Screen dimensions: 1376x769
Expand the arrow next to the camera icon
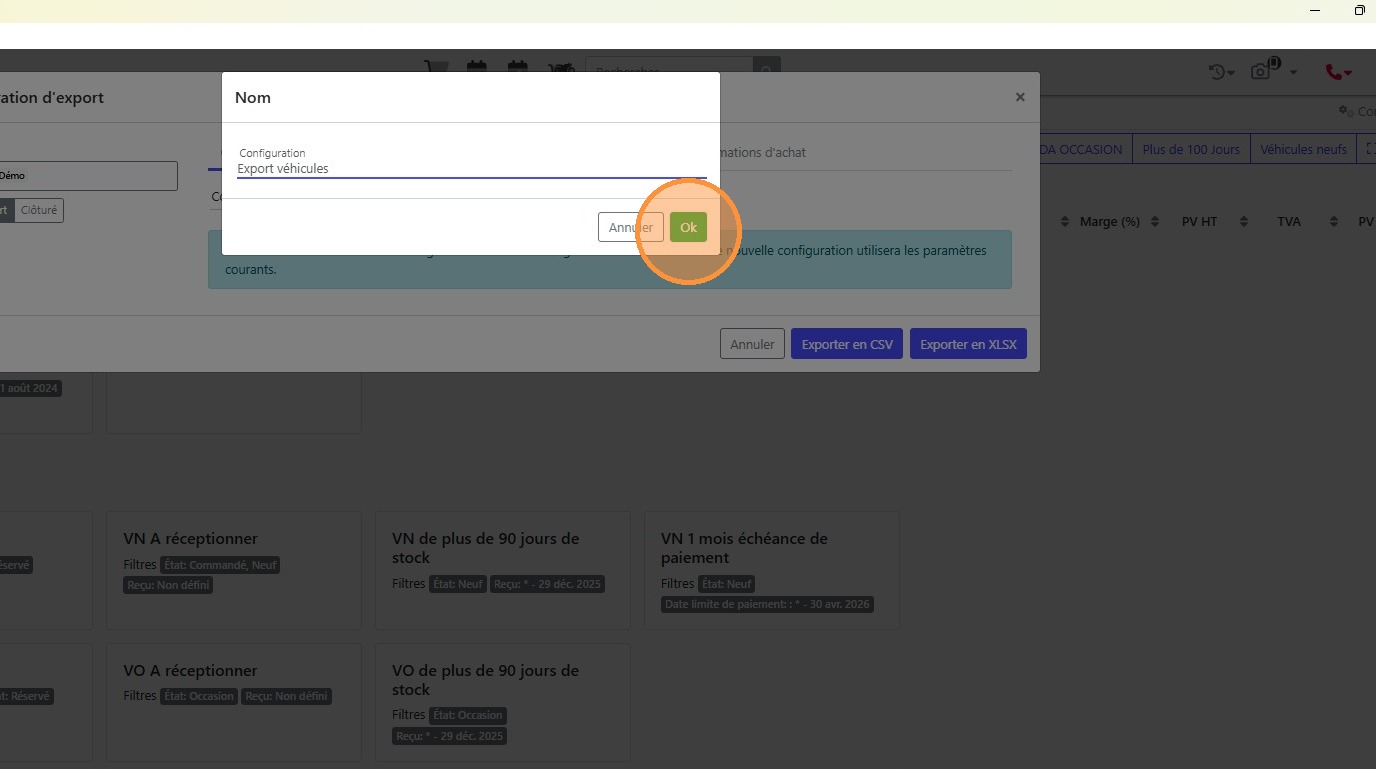[x=1294, y=72]
